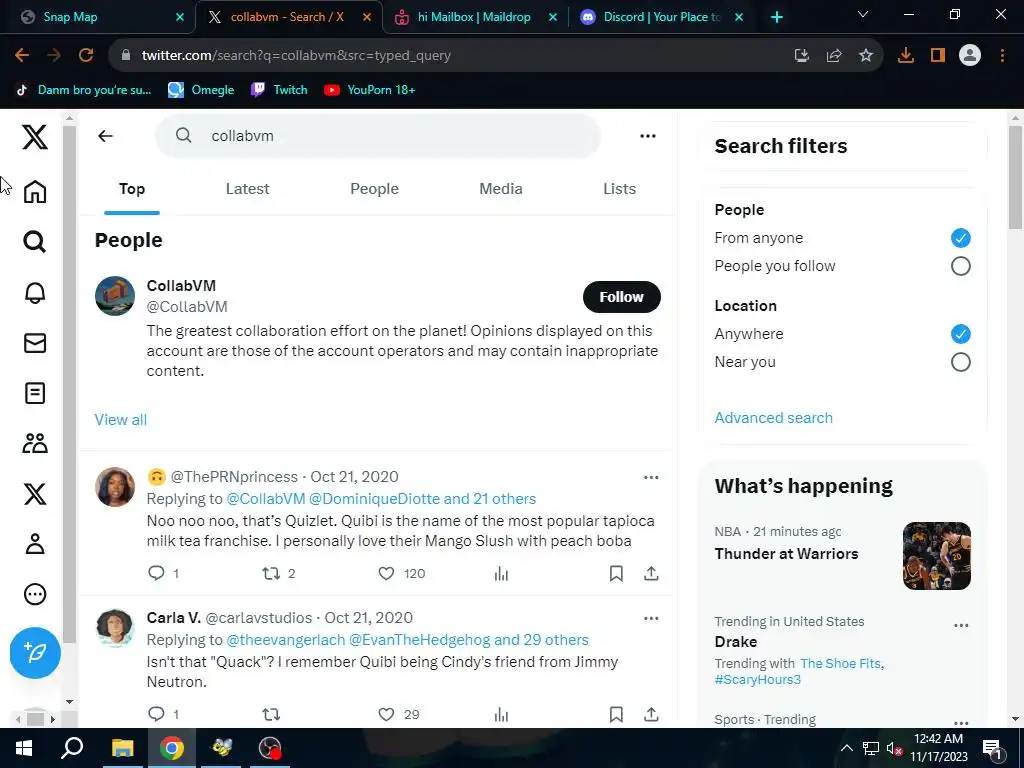Open more menu on ThePRNprincess post

(x=651, y=477)
